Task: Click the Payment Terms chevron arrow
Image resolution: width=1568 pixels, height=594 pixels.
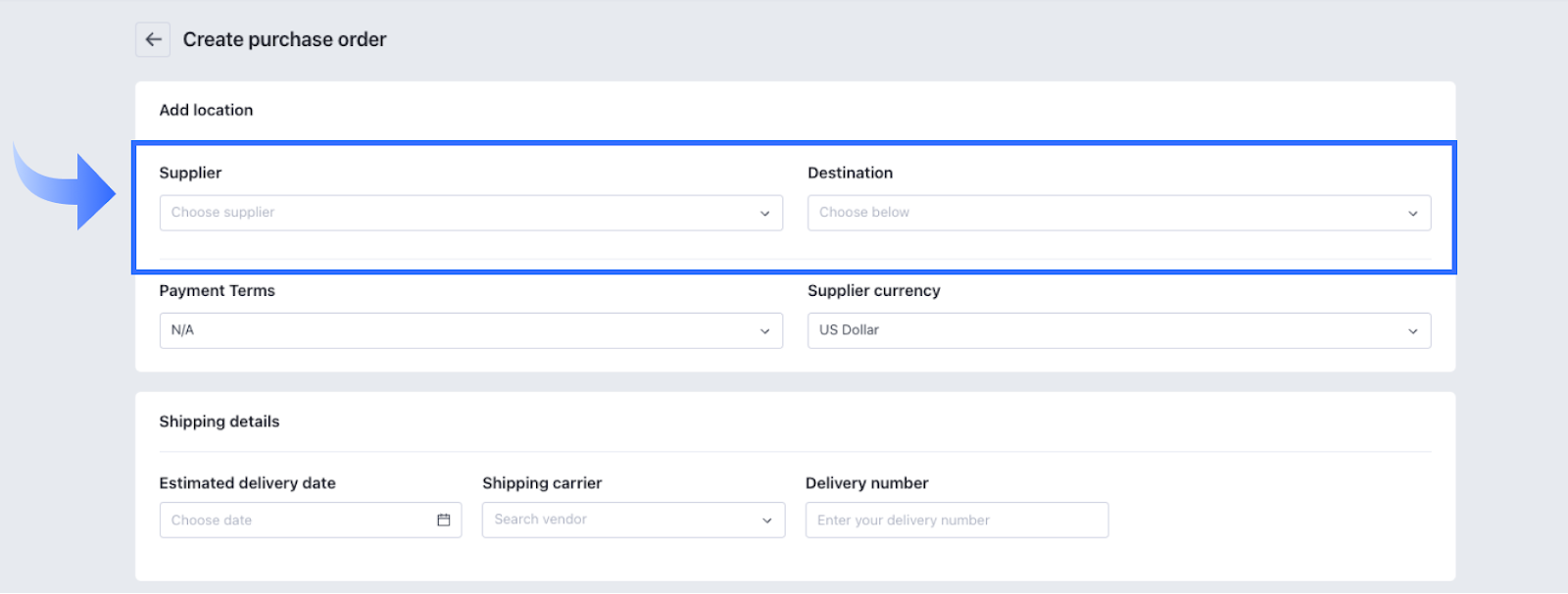Action: pyautogui.click(x=764, y=331)
